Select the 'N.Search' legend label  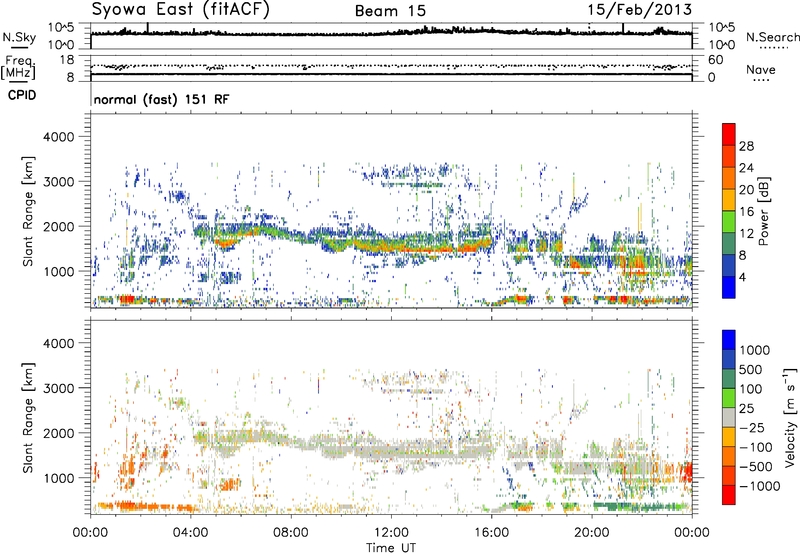click(772, 37)
